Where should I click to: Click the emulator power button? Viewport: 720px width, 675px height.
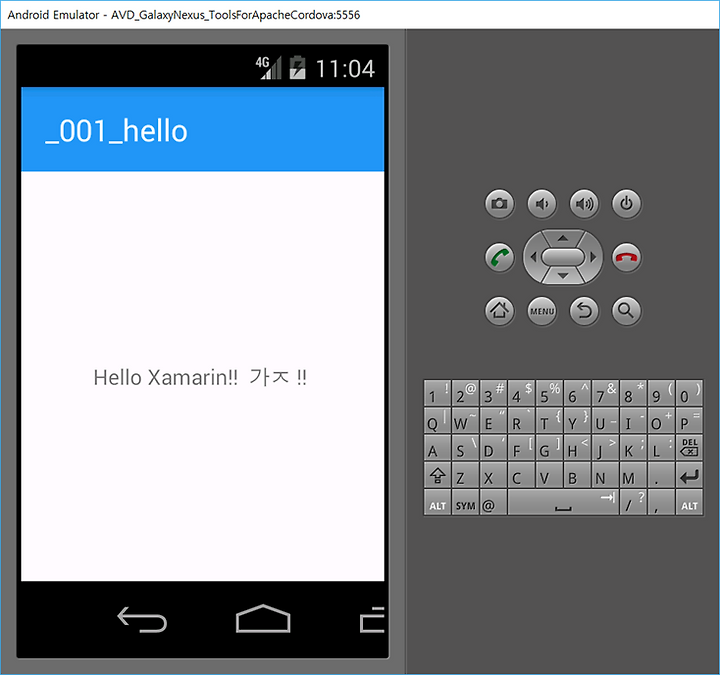tap(626, 203)
